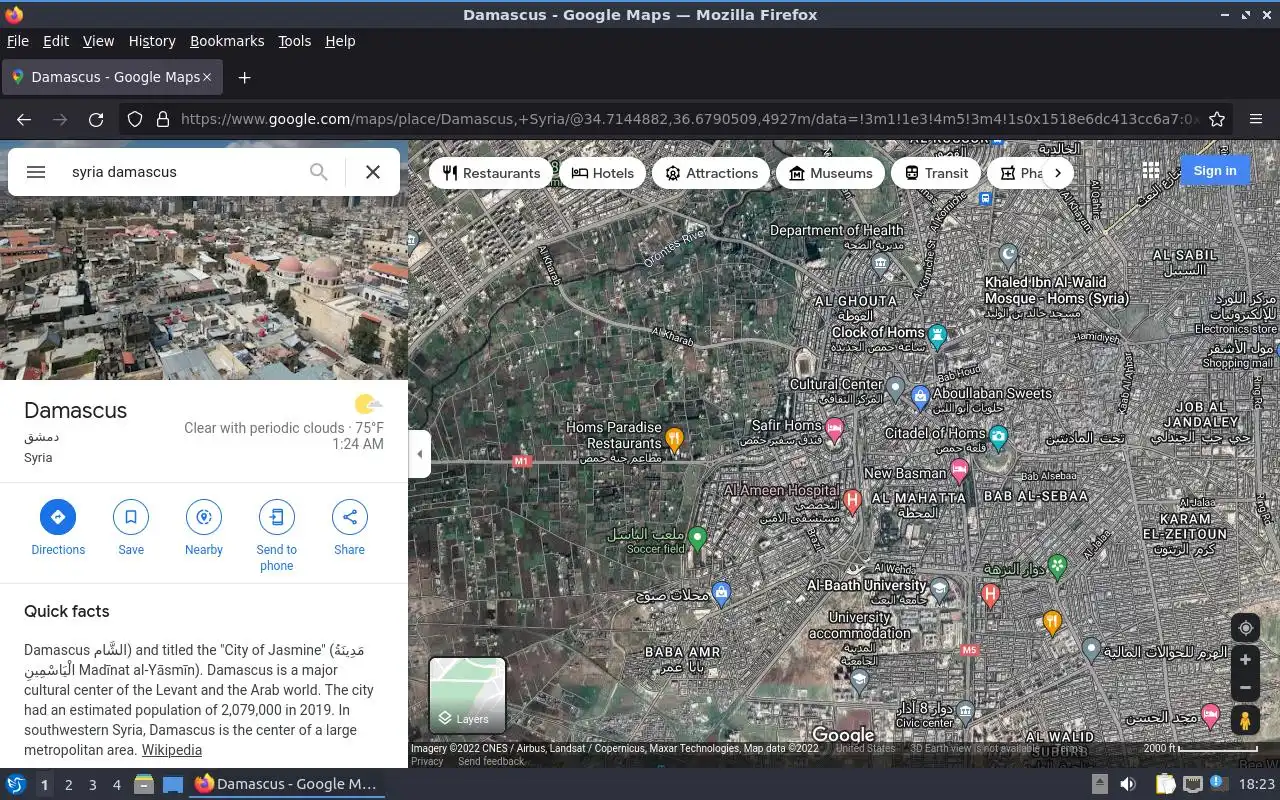Screen dimensions: 1280x800
Task: Open the Google Maps hamburger menu
Action: tap(36, 172)
